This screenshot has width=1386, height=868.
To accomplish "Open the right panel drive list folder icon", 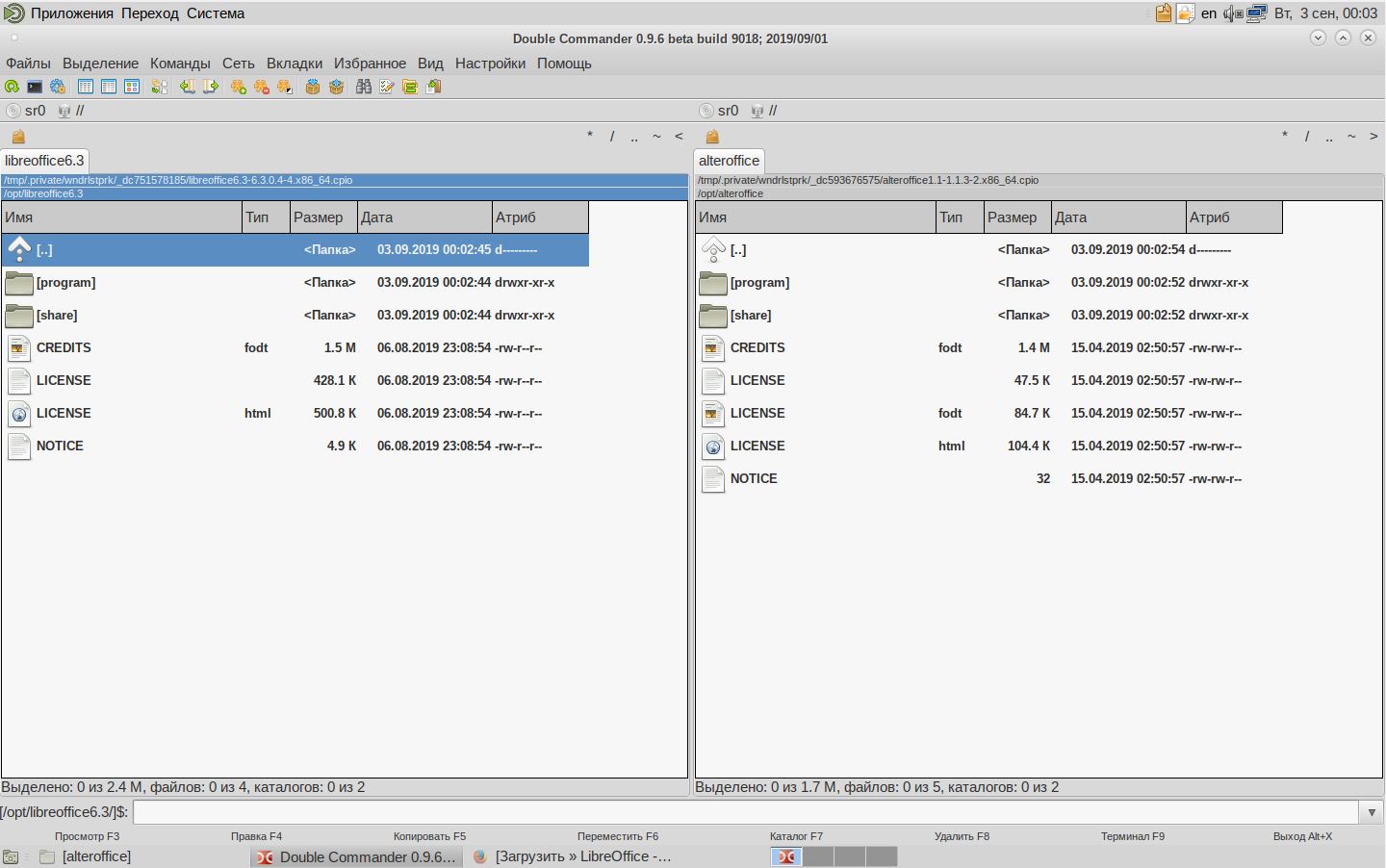I will tap(712, 137).
